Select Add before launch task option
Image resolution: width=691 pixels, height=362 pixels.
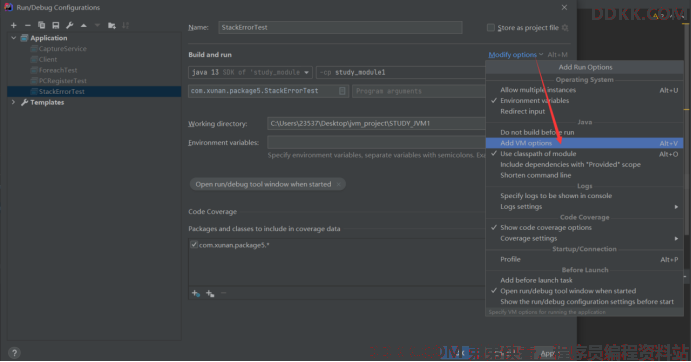click(x=584, y=280)
